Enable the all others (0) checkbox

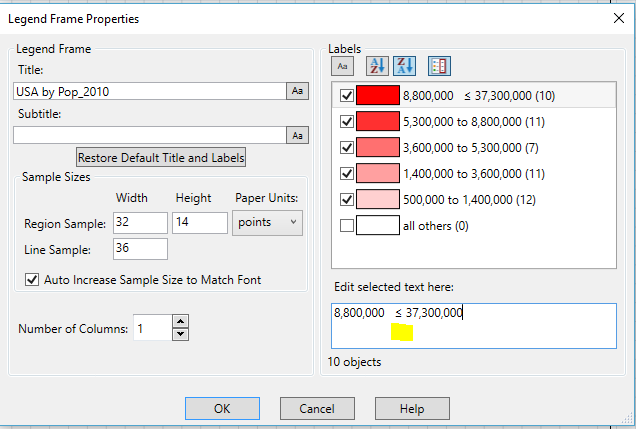click(x=347, y=226)
